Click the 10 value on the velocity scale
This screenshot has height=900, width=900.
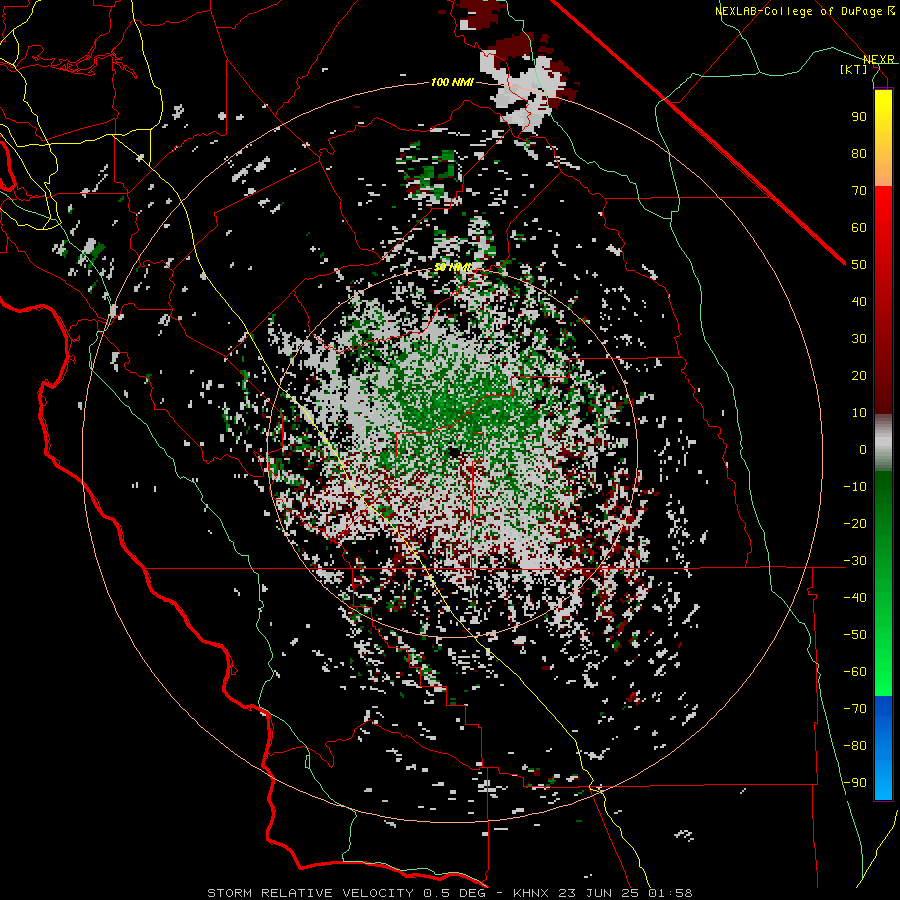coord(859,413)
